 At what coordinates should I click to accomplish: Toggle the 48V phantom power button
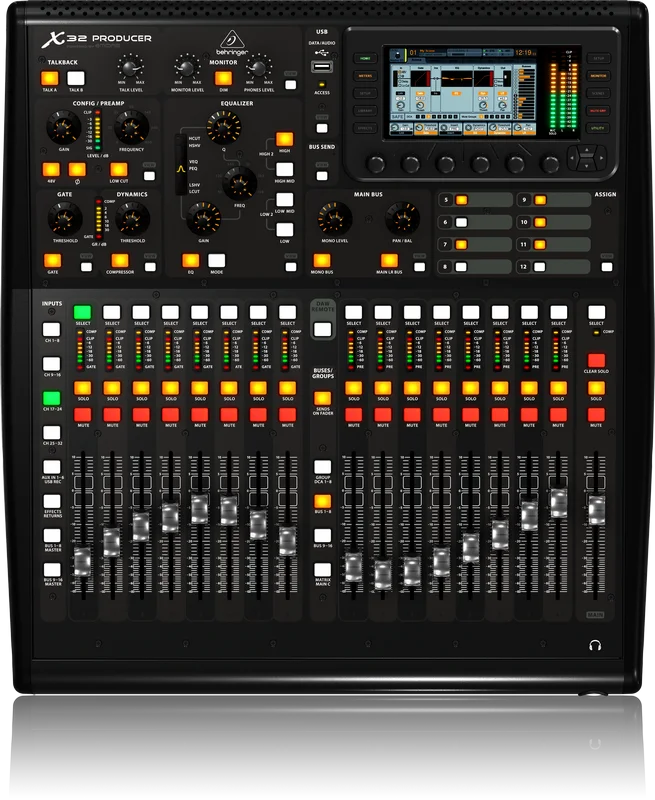coord(49,170)
